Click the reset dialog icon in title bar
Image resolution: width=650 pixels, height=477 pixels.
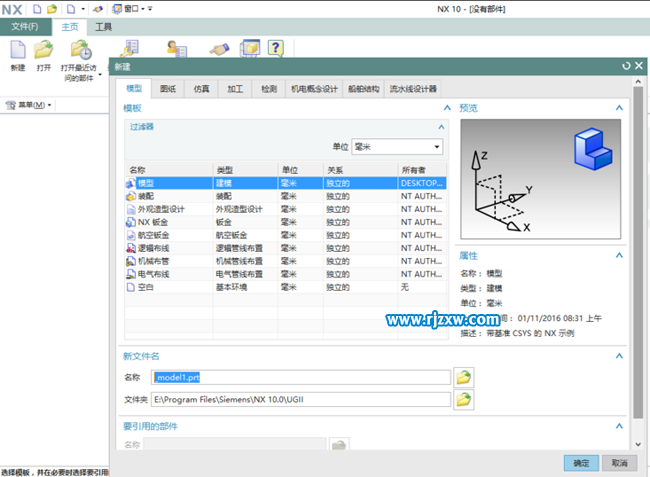tap(626, 66)
